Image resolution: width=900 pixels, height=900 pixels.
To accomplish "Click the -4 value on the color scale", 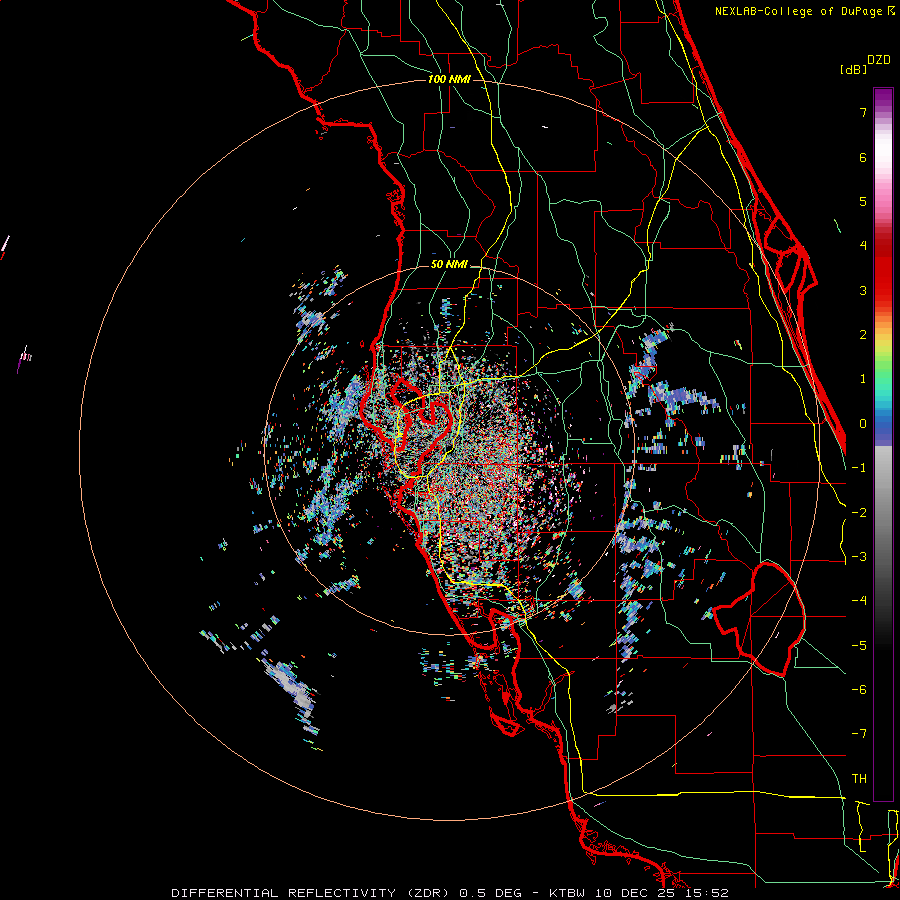I will [859, 601].
